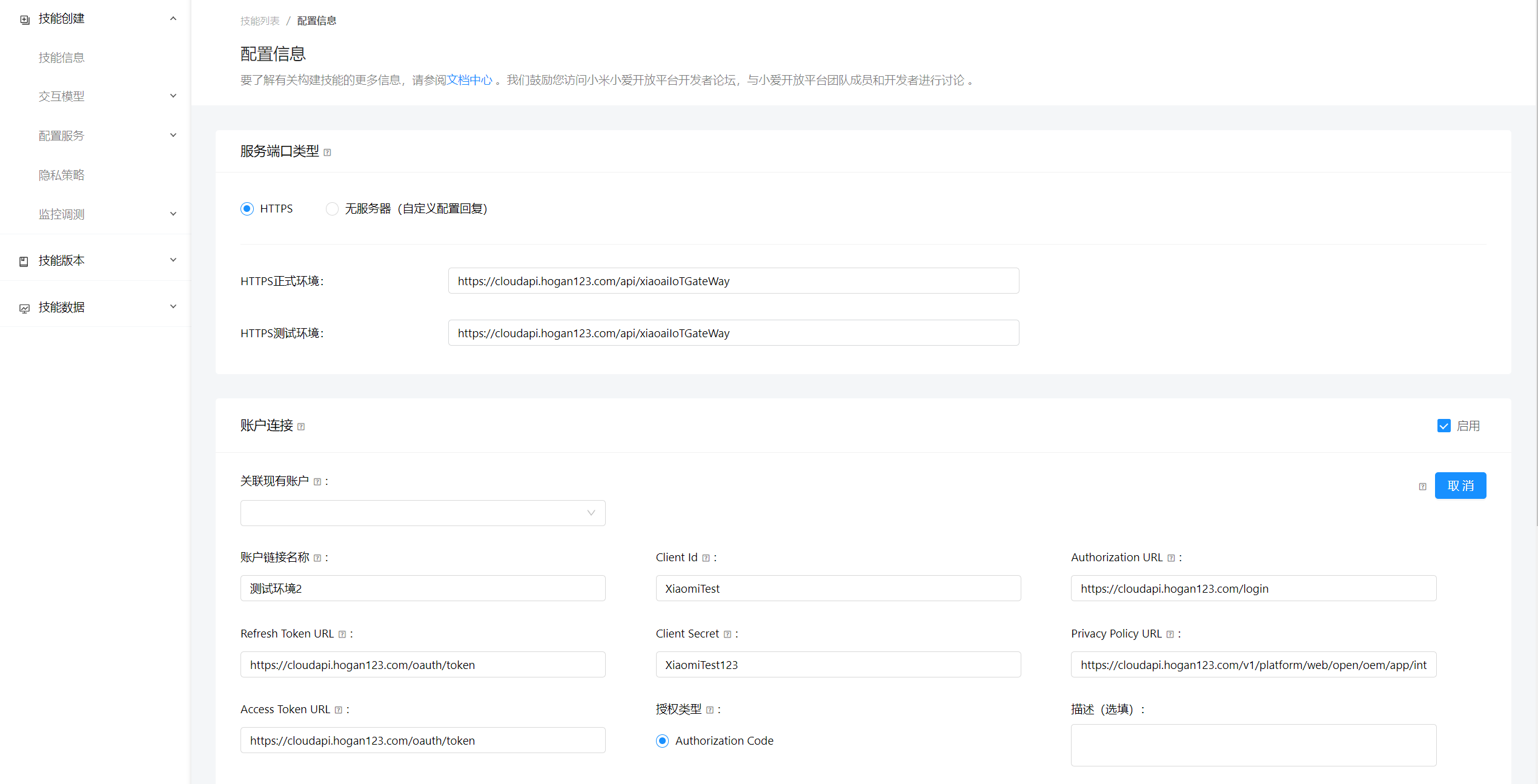Click the 取消 button
This screenshot has width=1538, height=784.
1460,486
